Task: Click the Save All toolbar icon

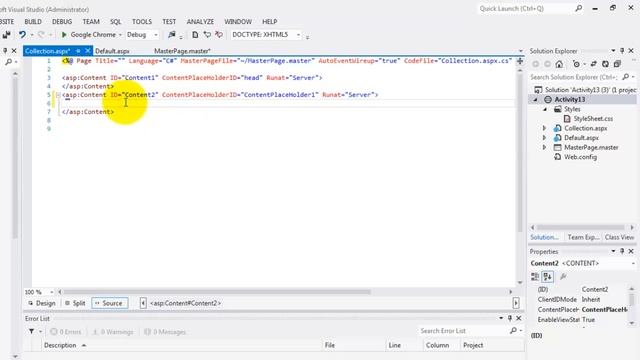Action: point(7,35)
